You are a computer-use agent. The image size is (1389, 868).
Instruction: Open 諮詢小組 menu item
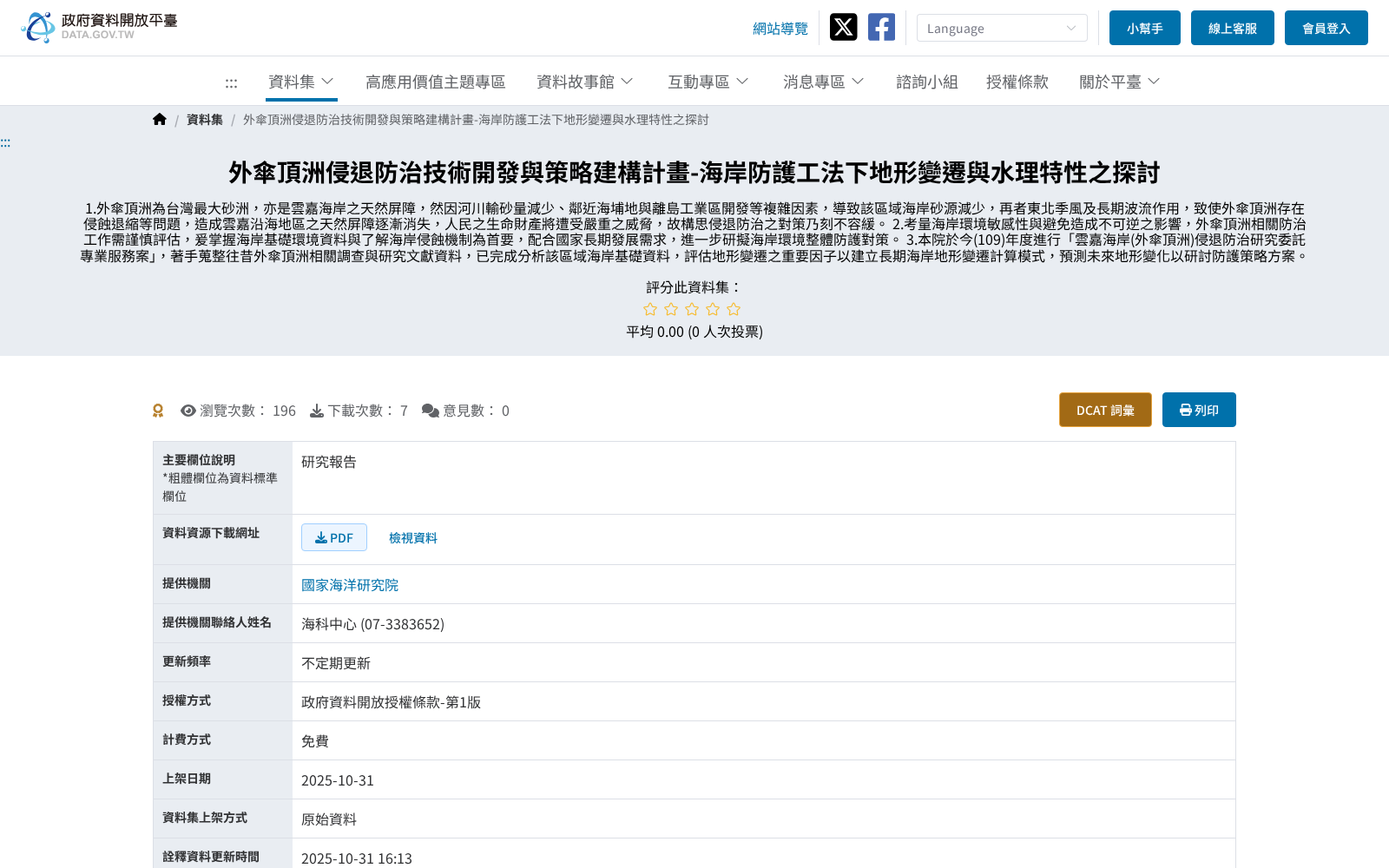click(x=927, y=82)
